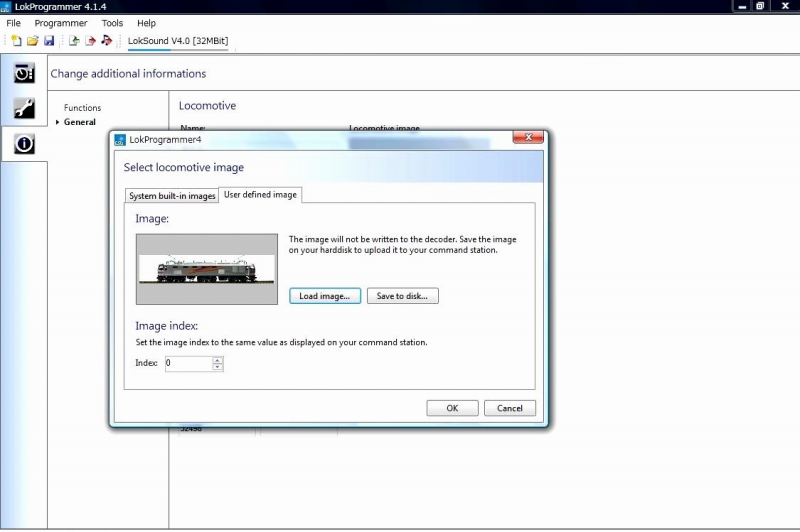Increase Index value with up arrow
The width and height of the screenshot is (800, 532).
[218, 360]
